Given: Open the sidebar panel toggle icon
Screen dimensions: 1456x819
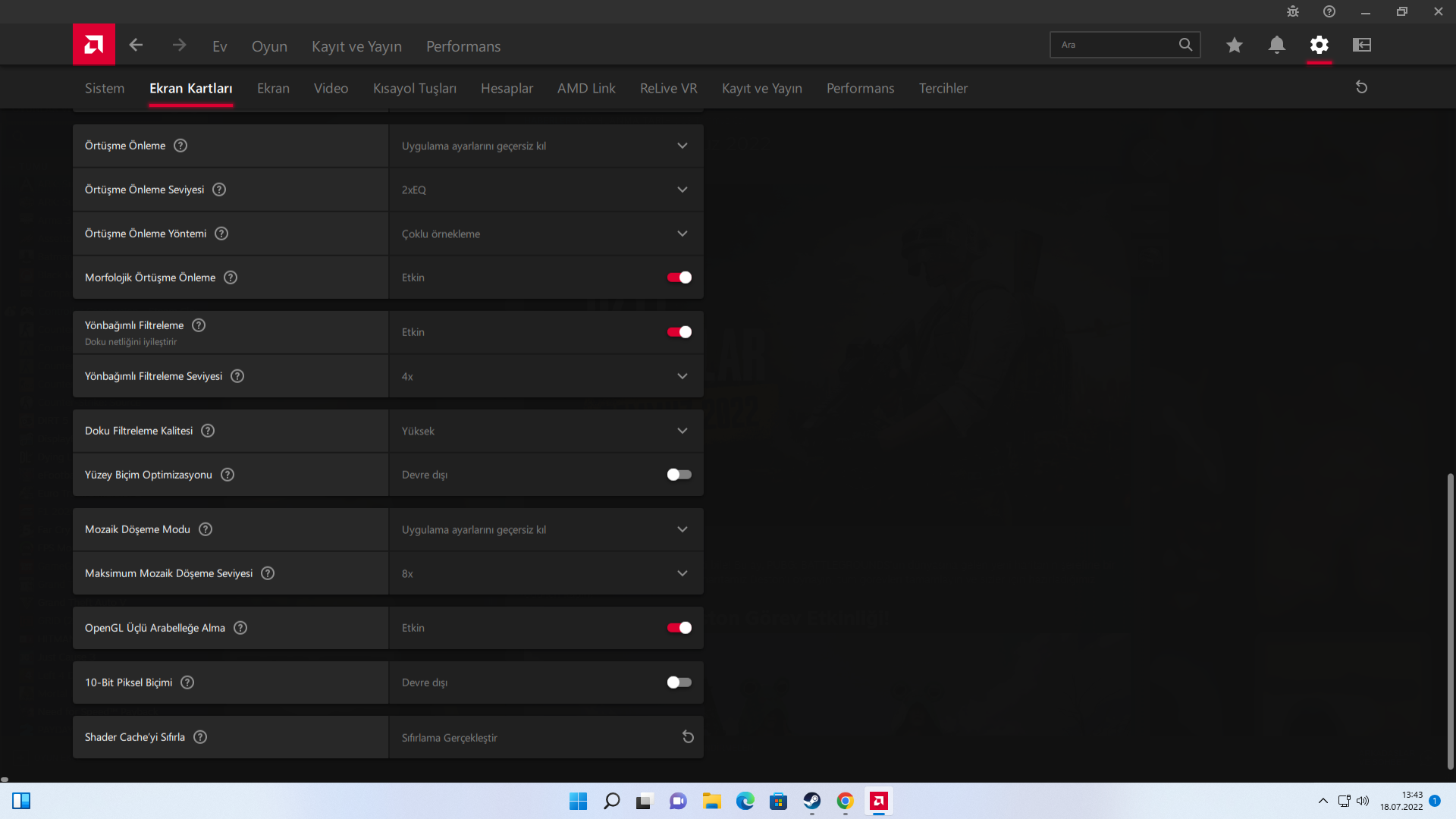Looking at the screenshot, I should 1361,45.
